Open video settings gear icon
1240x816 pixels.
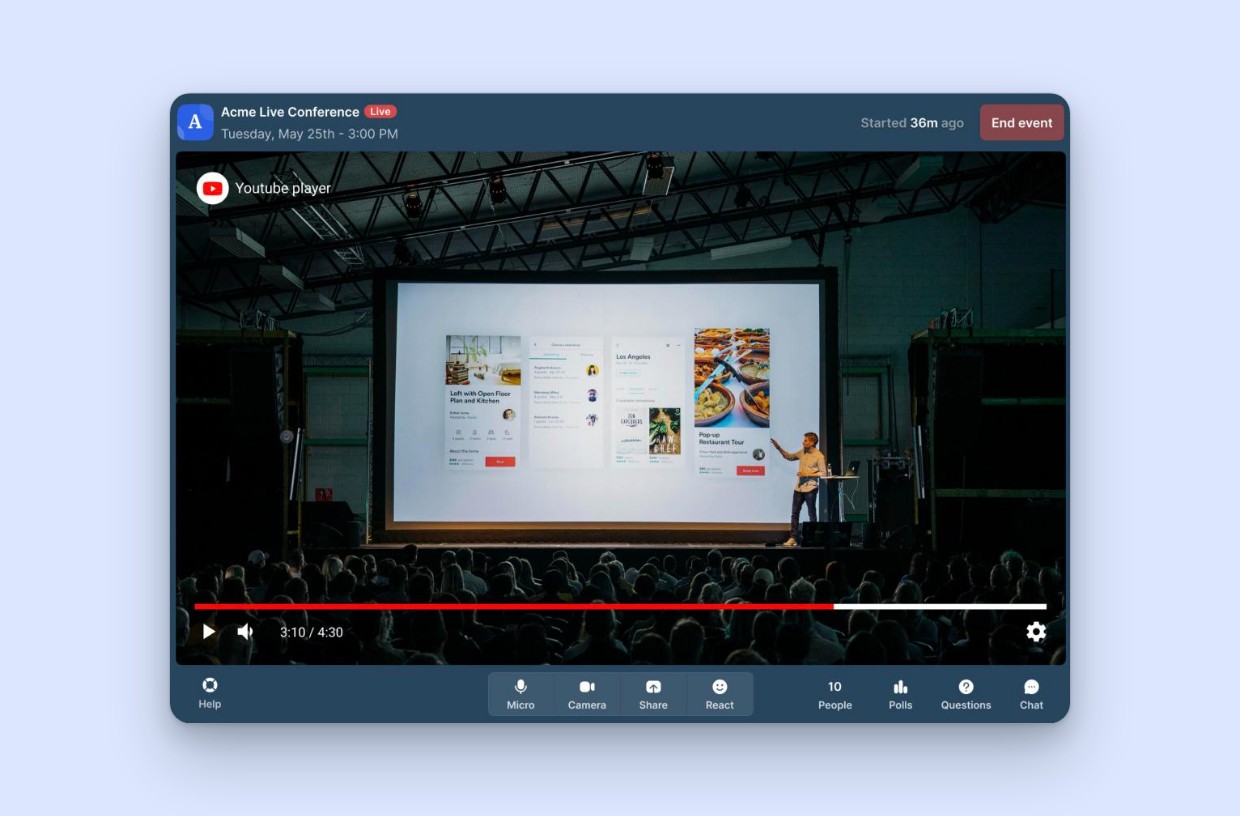click(1036, 632)
